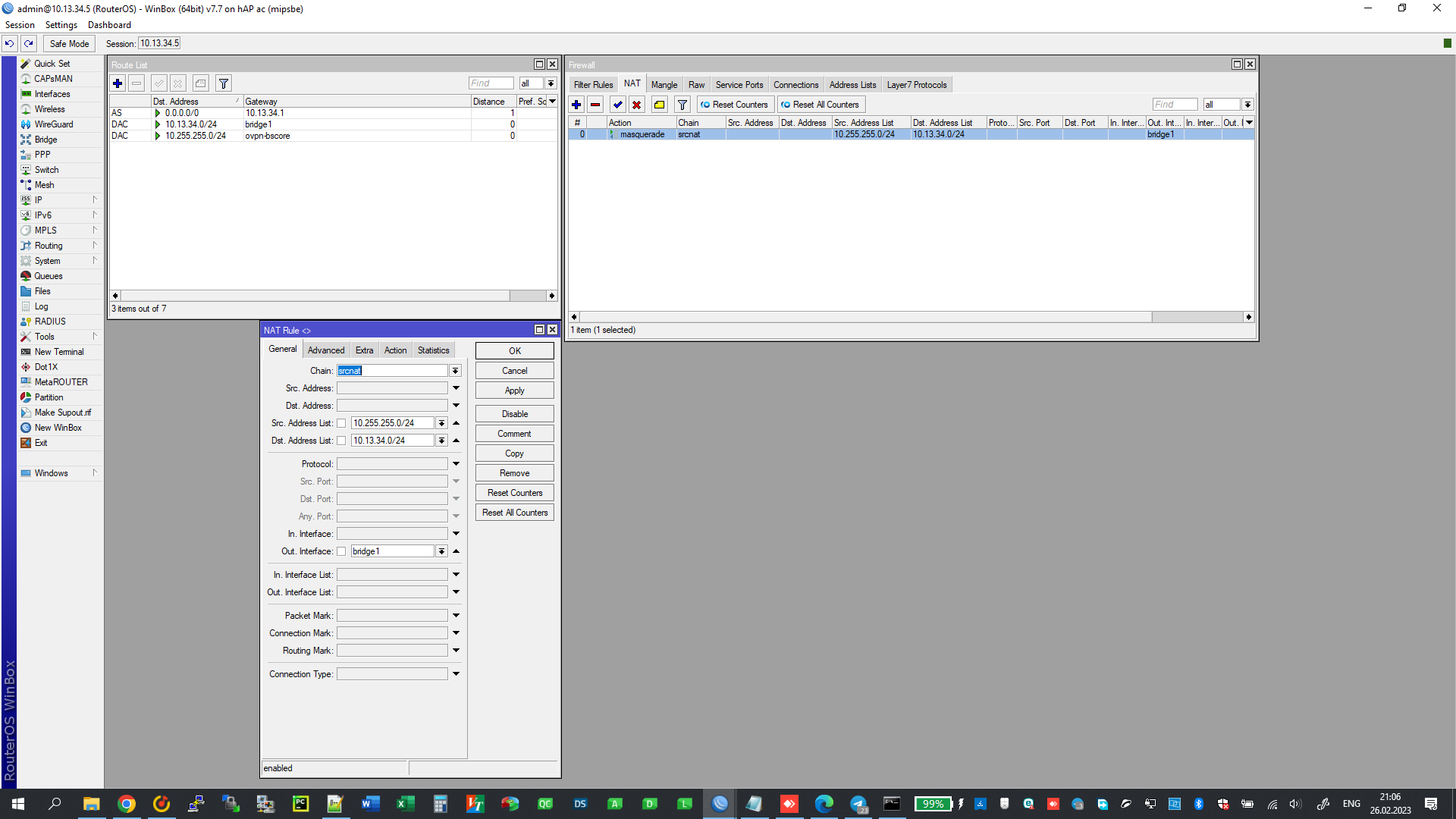Screen dimensions: 1456x819
Task: Open the IP submenu in sidebar
Action: click(59, 200)
